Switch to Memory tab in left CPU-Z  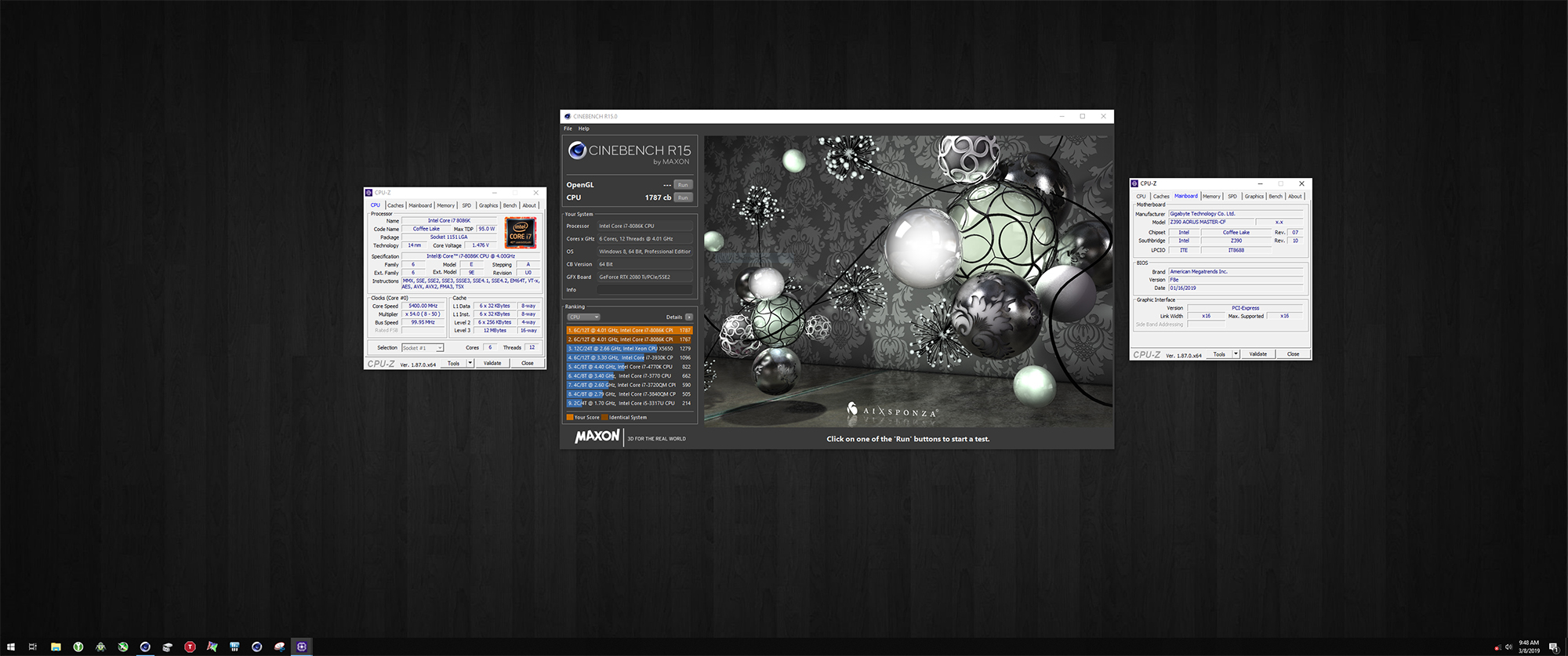445,205
